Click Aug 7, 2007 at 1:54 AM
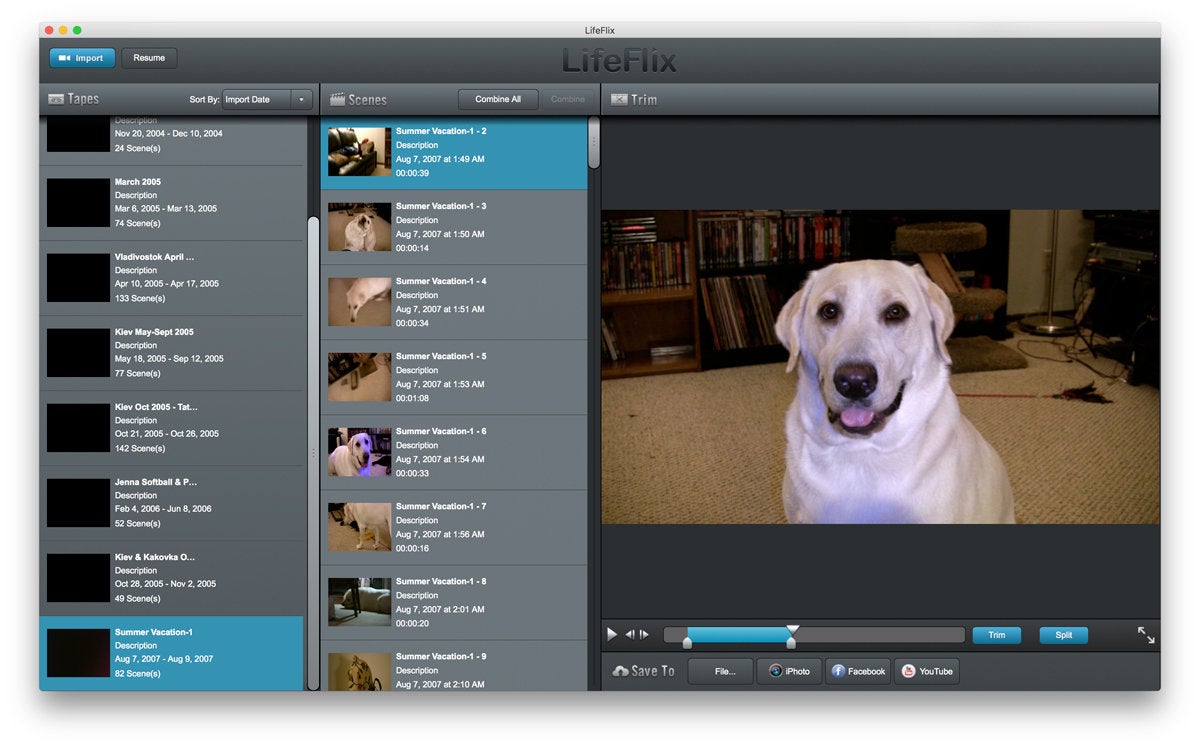This screenshot has width=1200, height=747. point(440,459)
